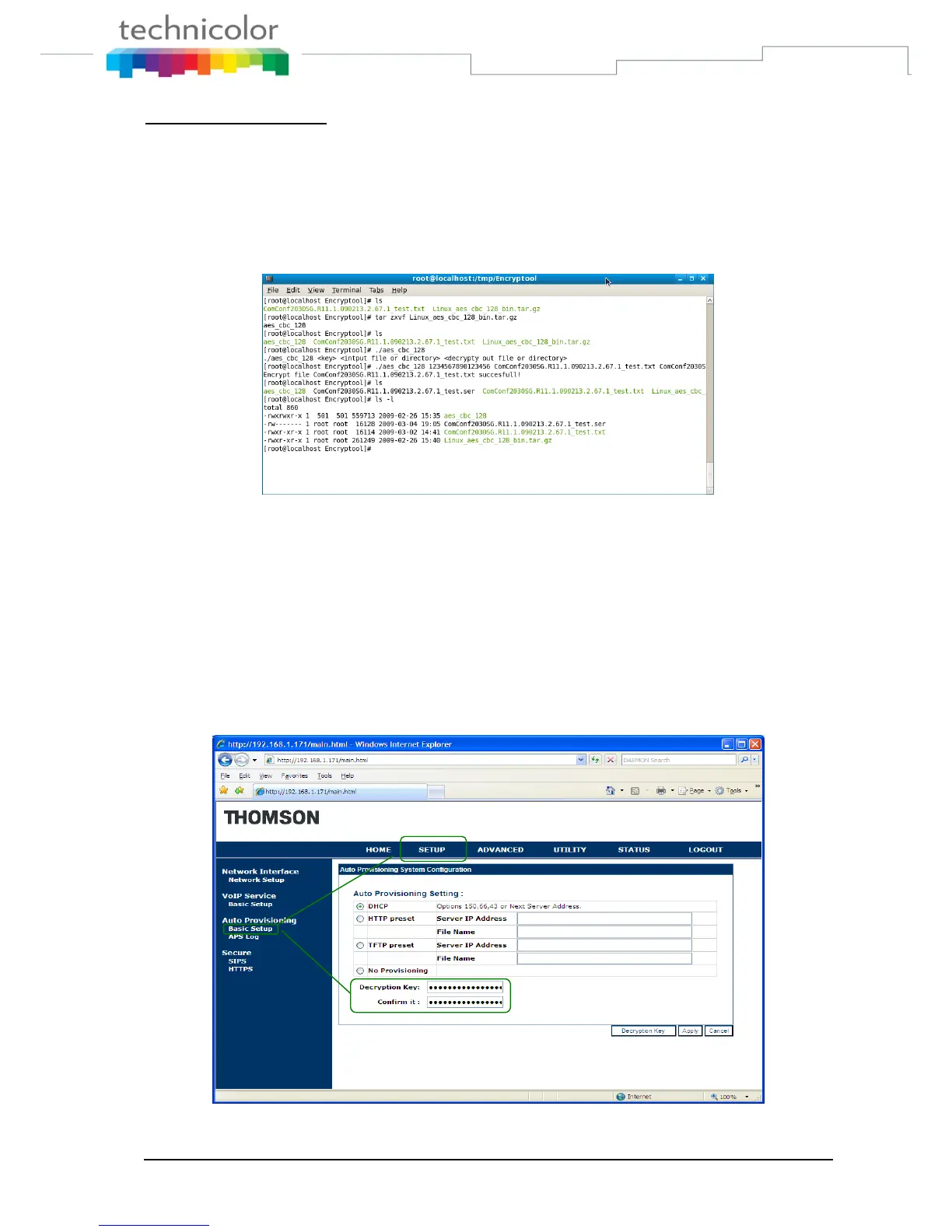Open Basic Setup under VoIP Service
Screen dimensions: 952x1232
pyautogui.click(x=250, y=905)
